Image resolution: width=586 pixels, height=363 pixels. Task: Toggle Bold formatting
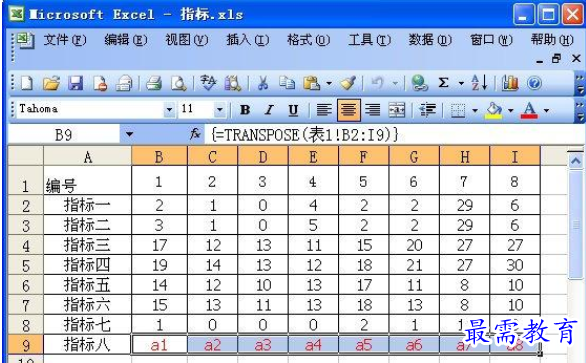point(245,110)
